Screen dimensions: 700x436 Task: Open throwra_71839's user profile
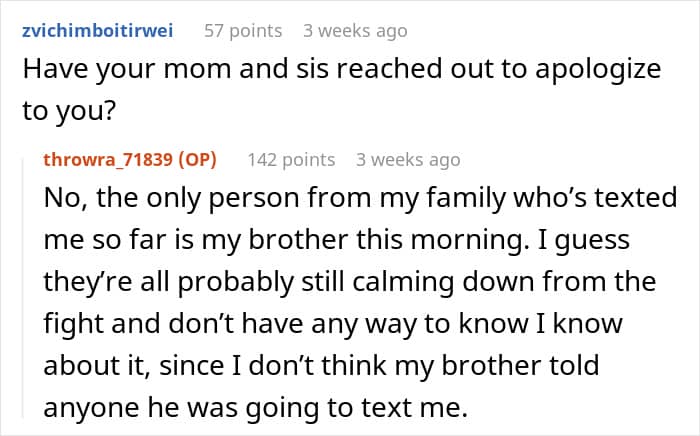coord(108,159)
